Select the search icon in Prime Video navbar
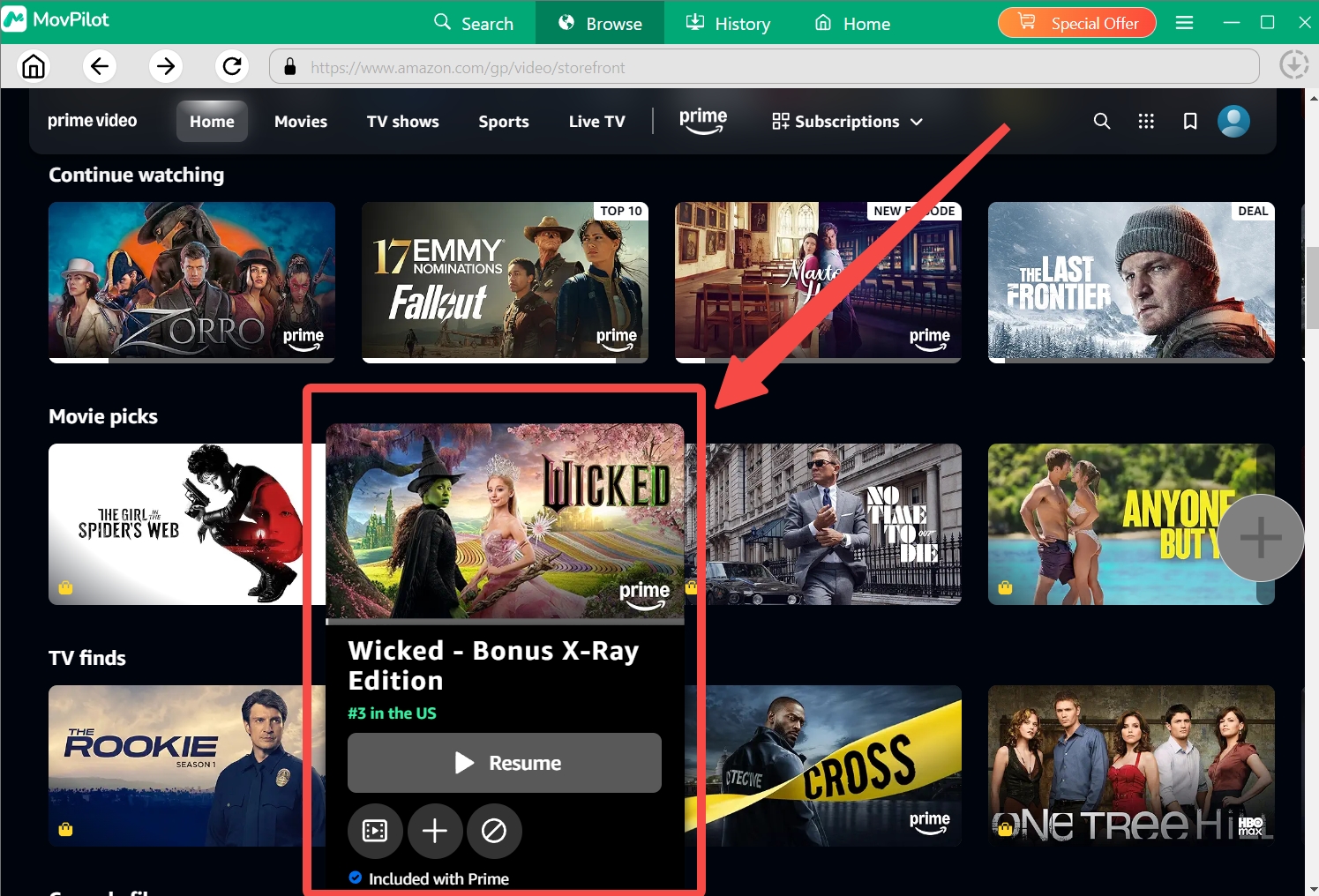Viewport: 1319px width, 896px height. [1101, 121]
